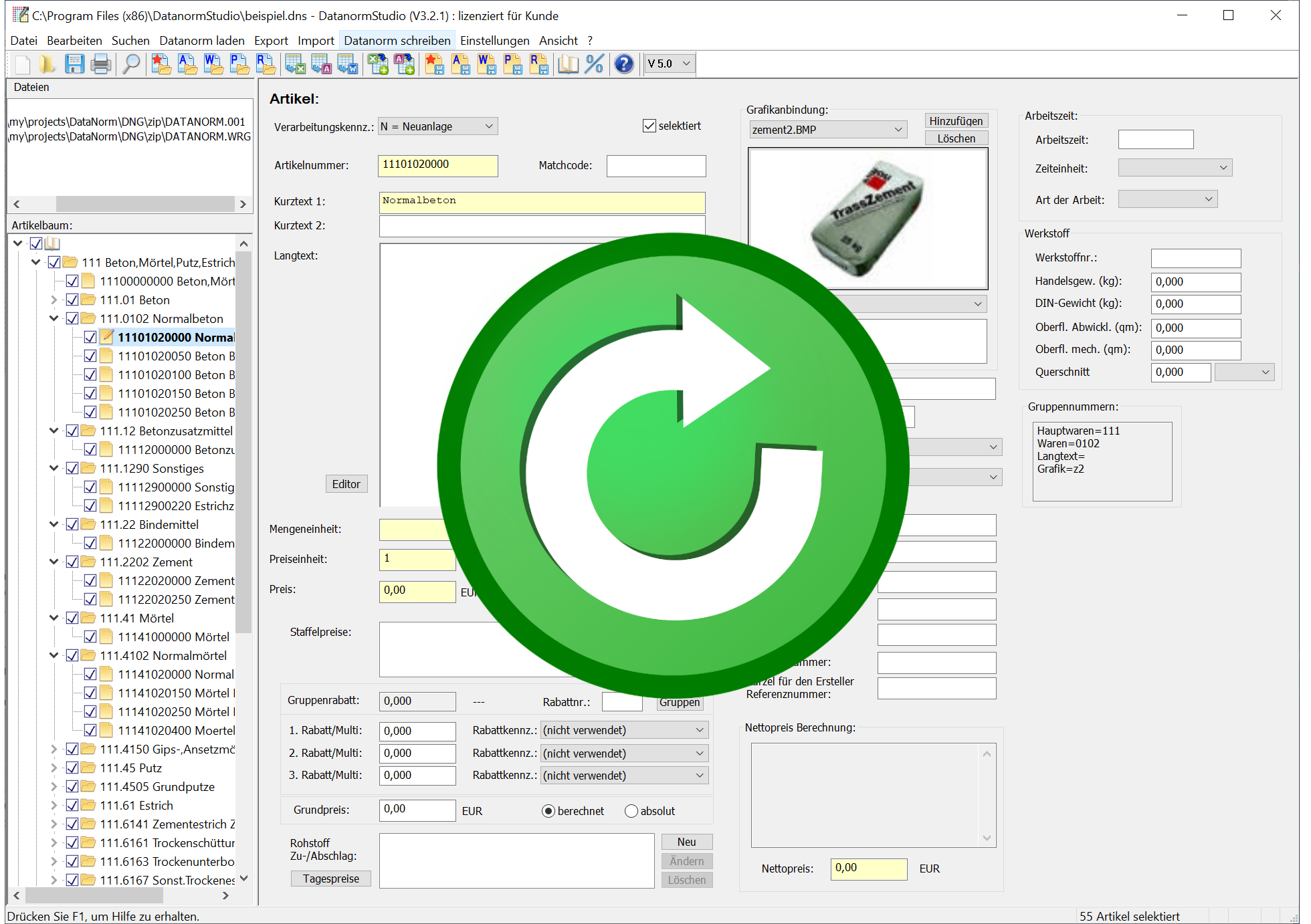Click the magnifying glass search icon
The image size is (1311, 924).
tap(132, 64)
